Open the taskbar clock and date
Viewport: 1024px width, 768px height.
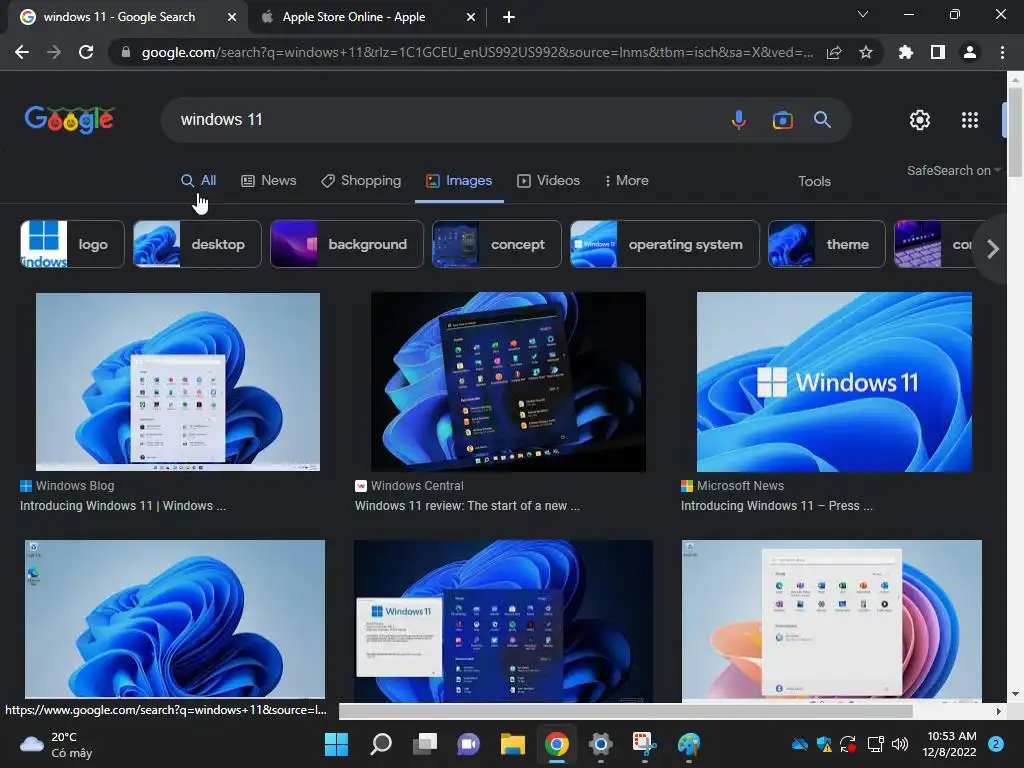click(x=950, y=744)
